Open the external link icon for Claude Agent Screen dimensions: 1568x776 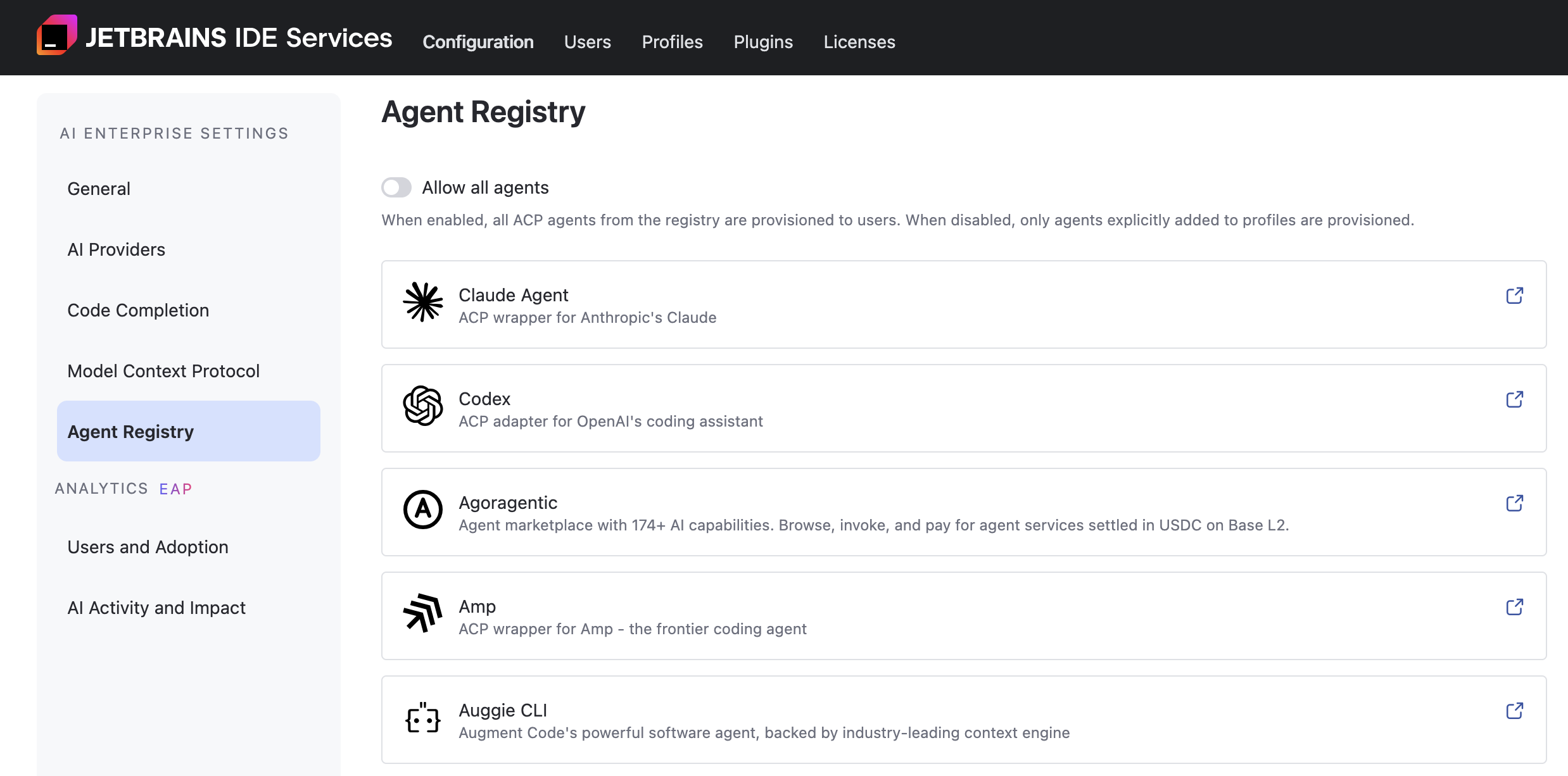point(1514,296)
